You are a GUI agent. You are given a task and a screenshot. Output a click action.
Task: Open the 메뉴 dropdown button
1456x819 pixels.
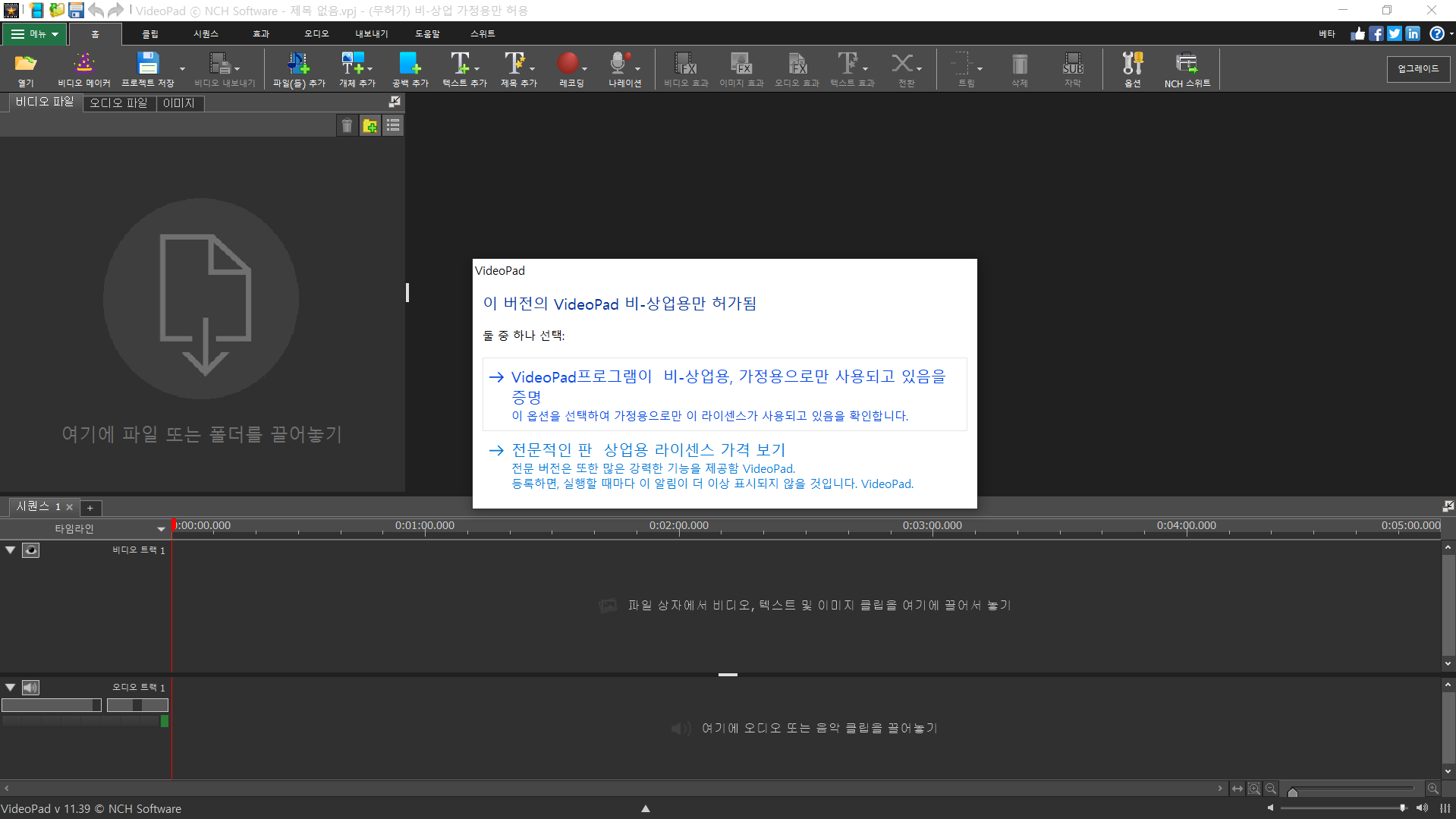coord(35,34)
